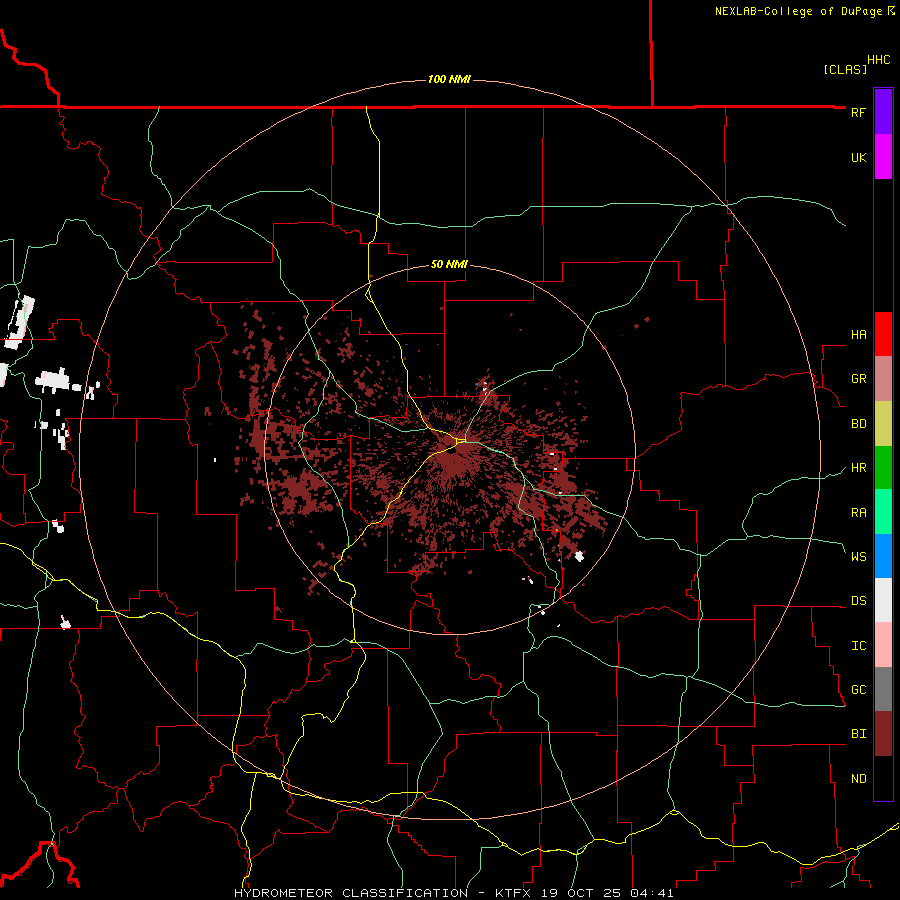Pick the HR green legend swatch
Viewport: 900px width, 900px height.
[x=883, y=468]
